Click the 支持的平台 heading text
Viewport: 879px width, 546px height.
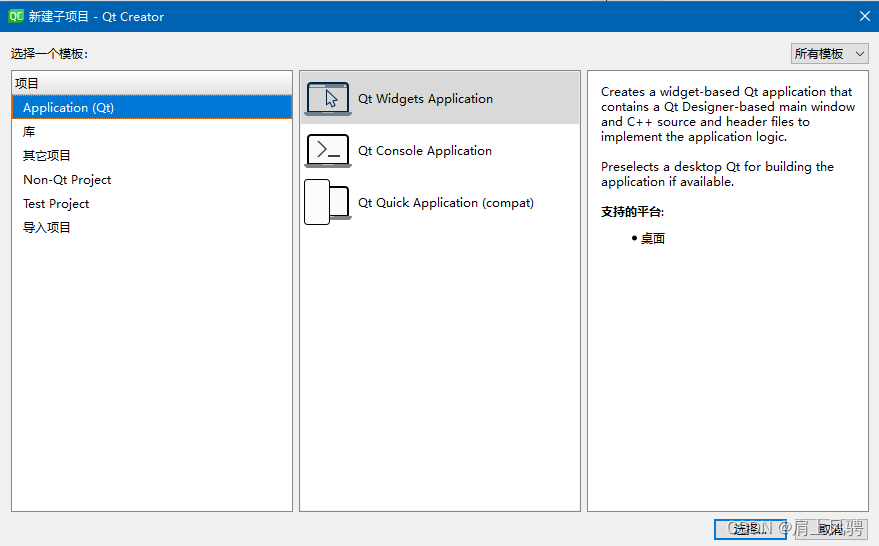632,212
